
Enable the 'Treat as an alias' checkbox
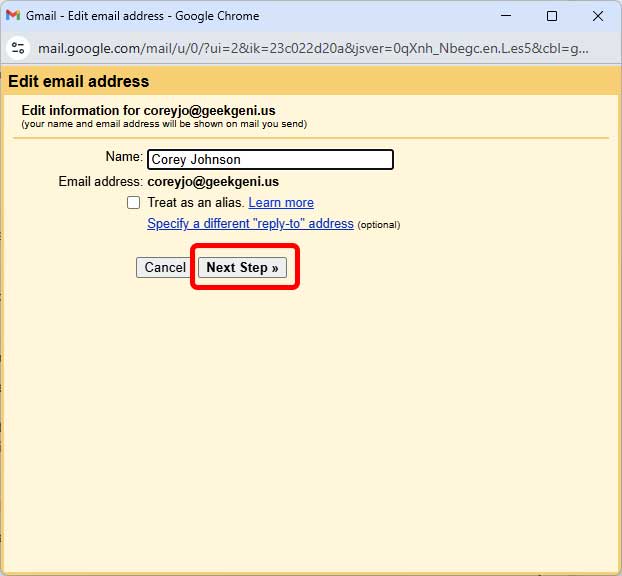133,202
